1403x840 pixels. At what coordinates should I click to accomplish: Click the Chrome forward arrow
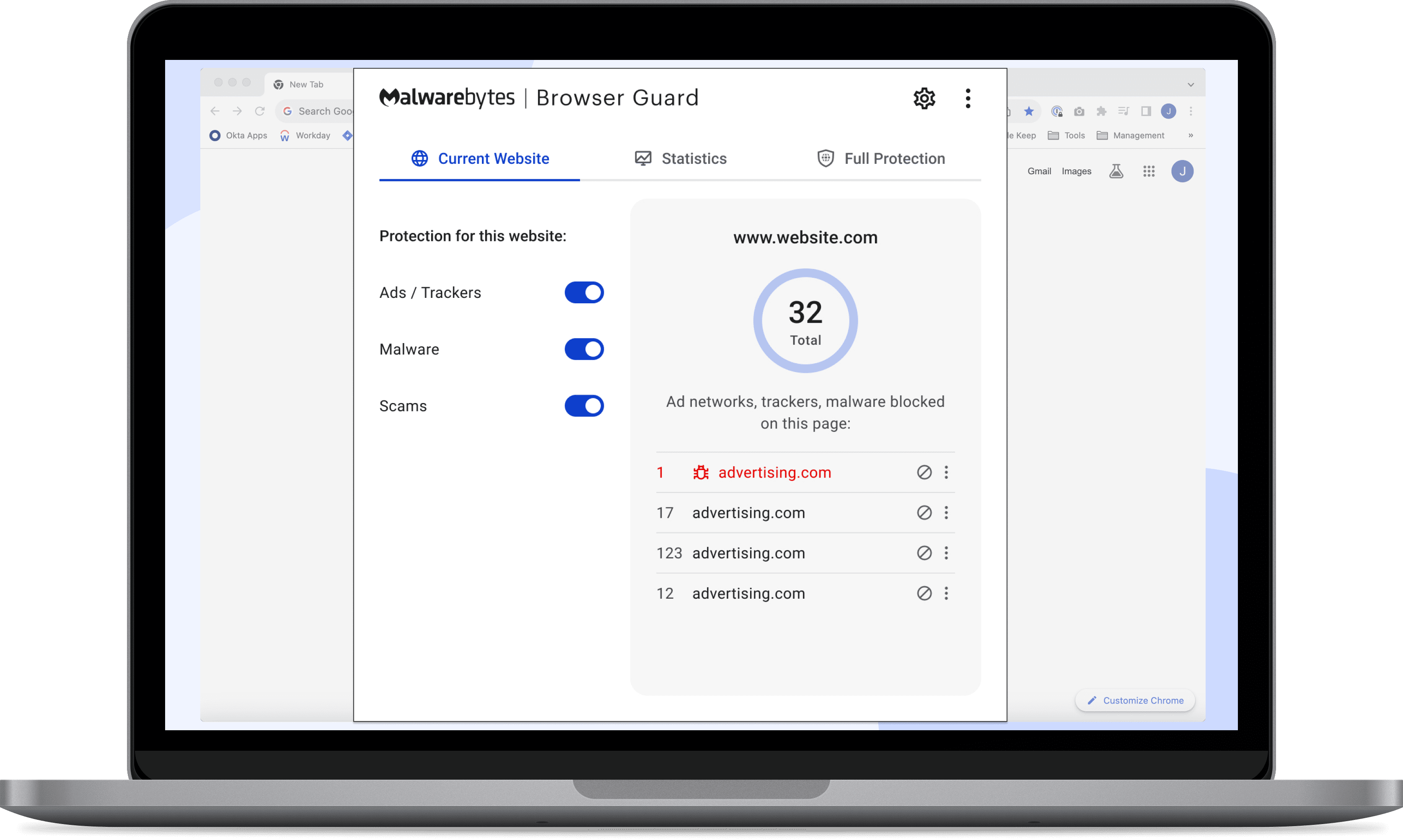pyautogui.click(x=237, y=111)
